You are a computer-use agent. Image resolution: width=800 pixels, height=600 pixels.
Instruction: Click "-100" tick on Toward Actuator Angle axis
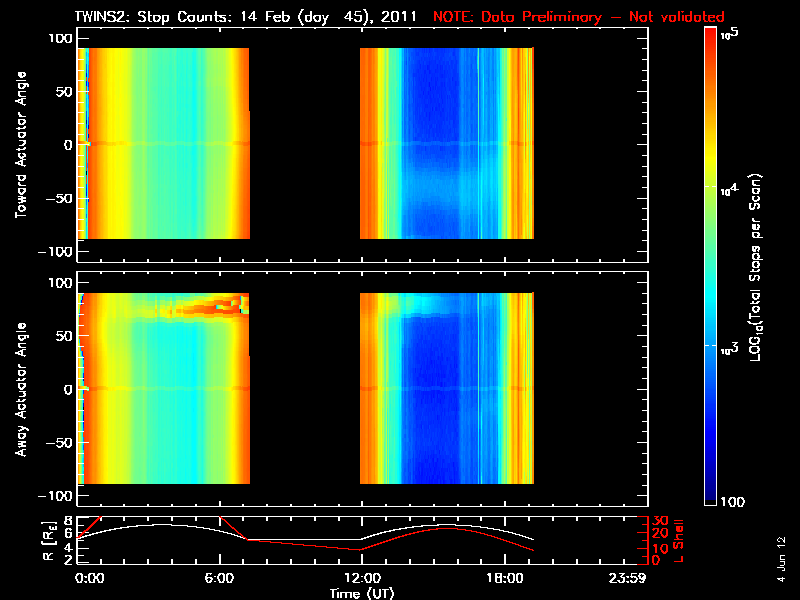pyautogui.click(x=55, y=252)
